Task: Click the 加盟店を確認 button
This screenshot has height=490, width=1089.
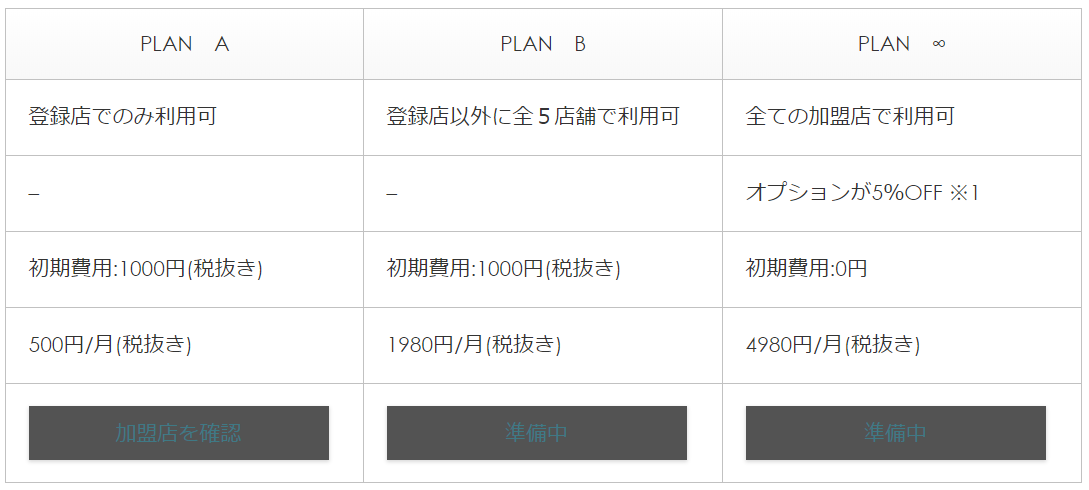Action: pos(178,433)
